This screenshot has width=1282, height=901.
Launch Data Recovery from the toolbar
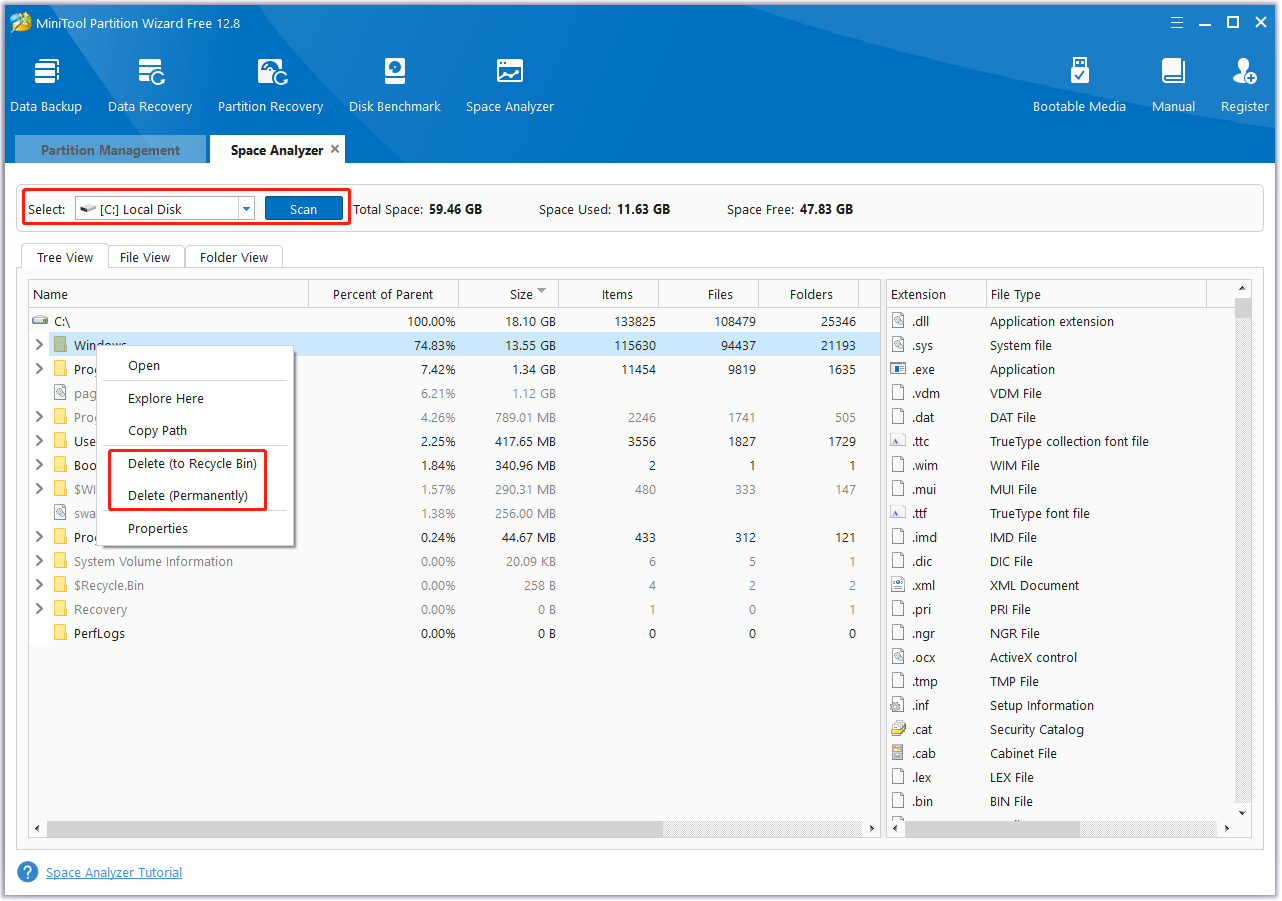pyautogui.click(x=150, y=85)
